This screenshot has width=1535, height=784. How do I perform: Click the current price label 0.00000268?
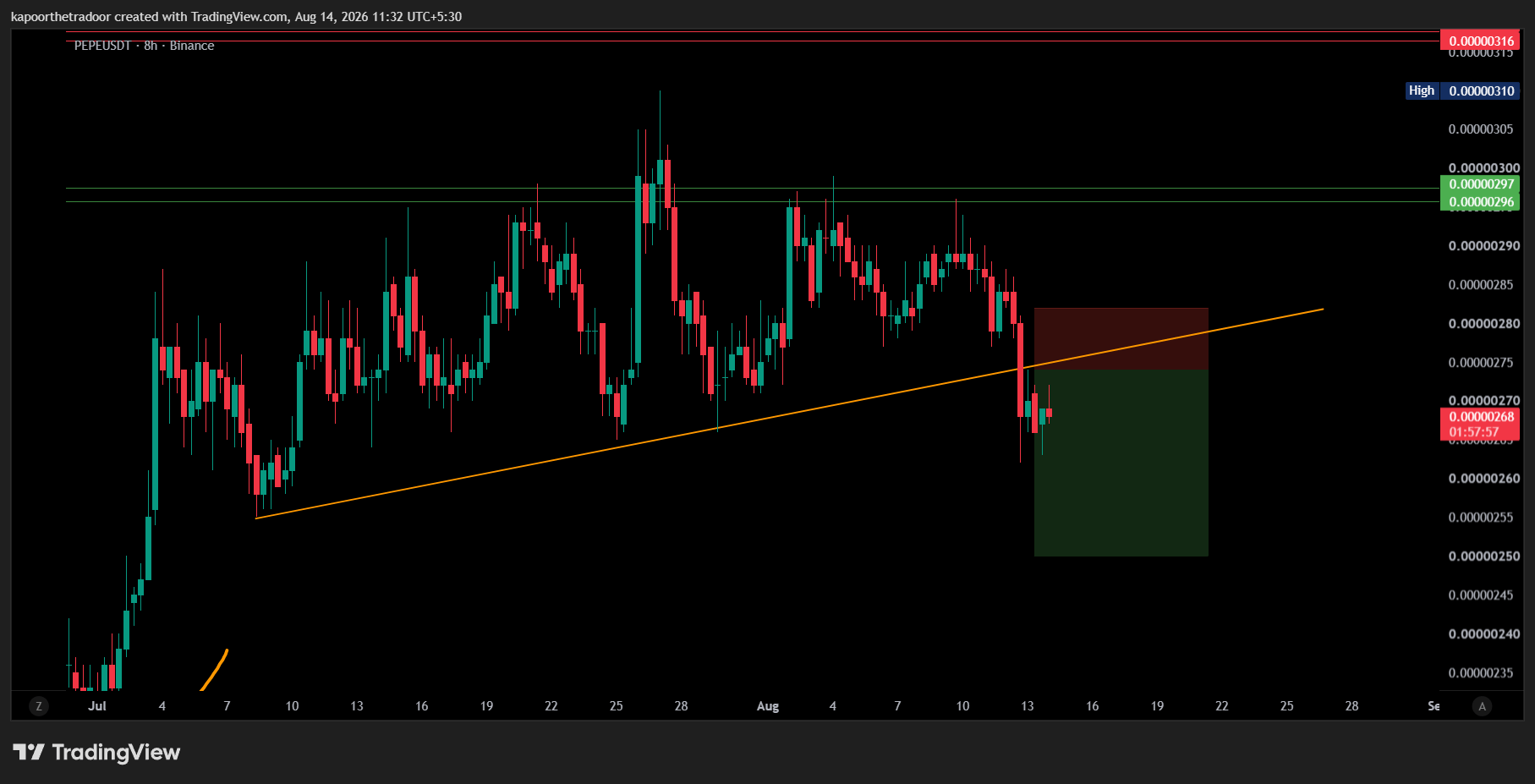tap(1481, 416)
